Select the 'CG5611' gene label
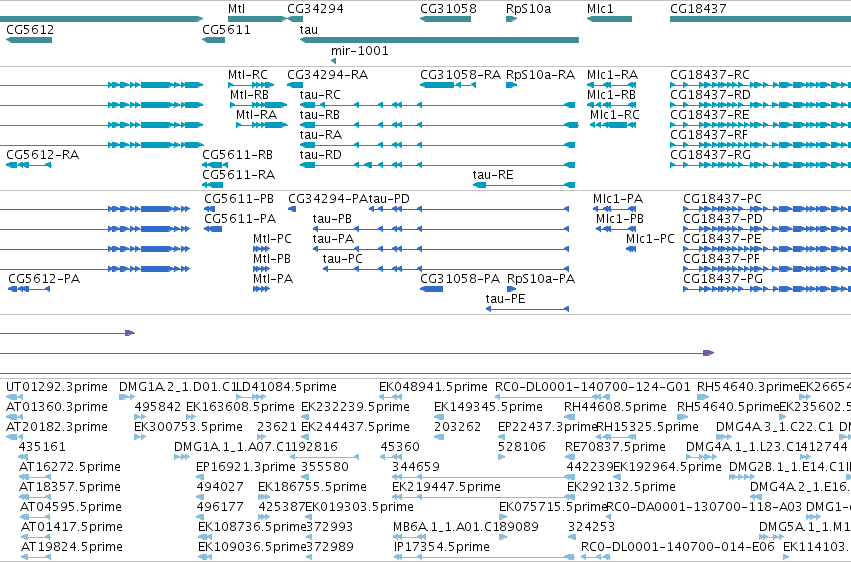The width and height of the screenshot is (851, 562). [226, 29]
